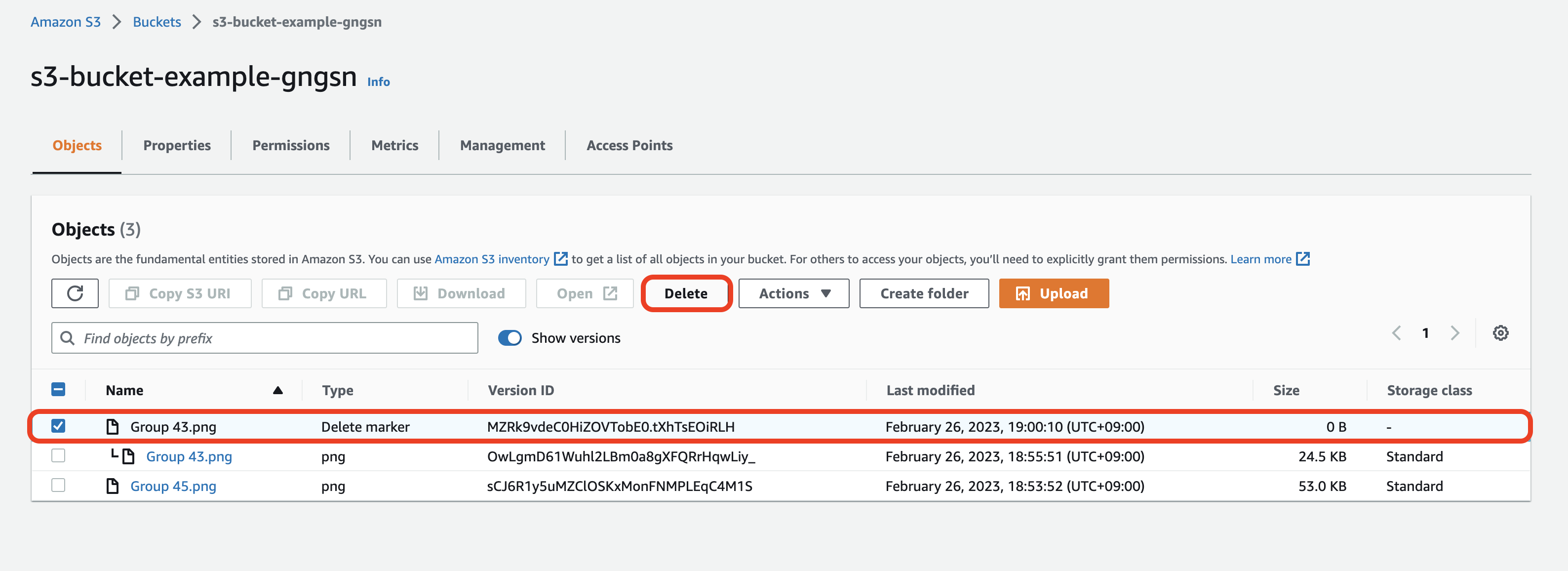Uncheck the Group 43.png delete marker checkbox

tap(58, 425)
